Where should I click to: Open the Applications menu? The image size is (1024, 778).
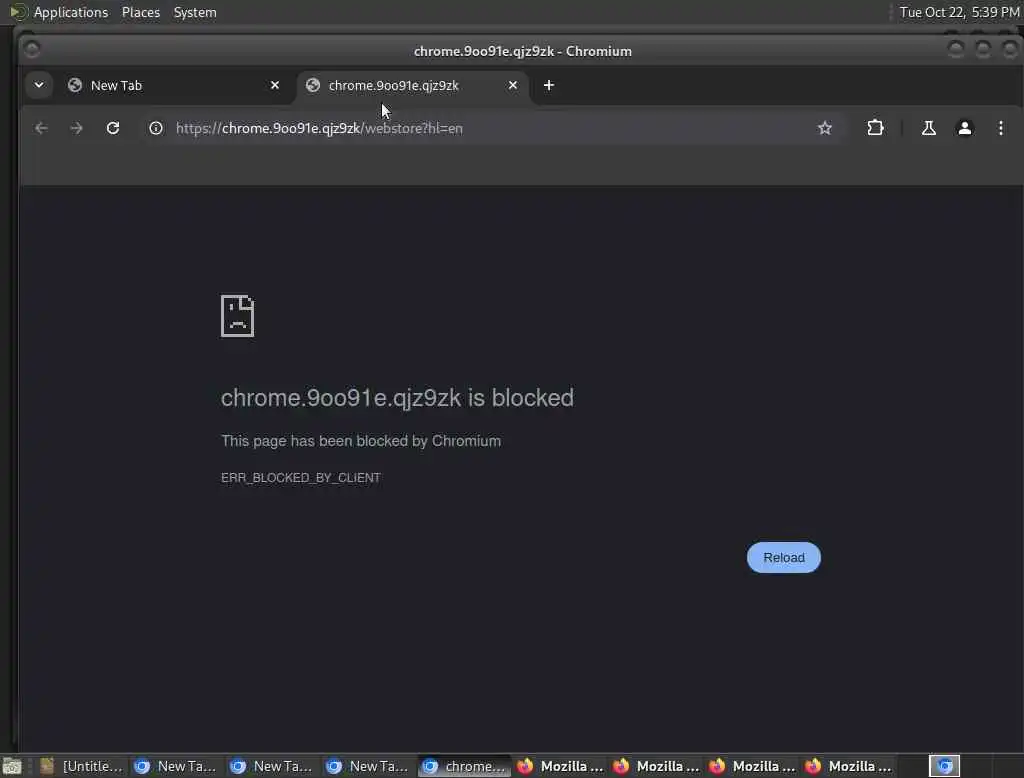point(71,12)
